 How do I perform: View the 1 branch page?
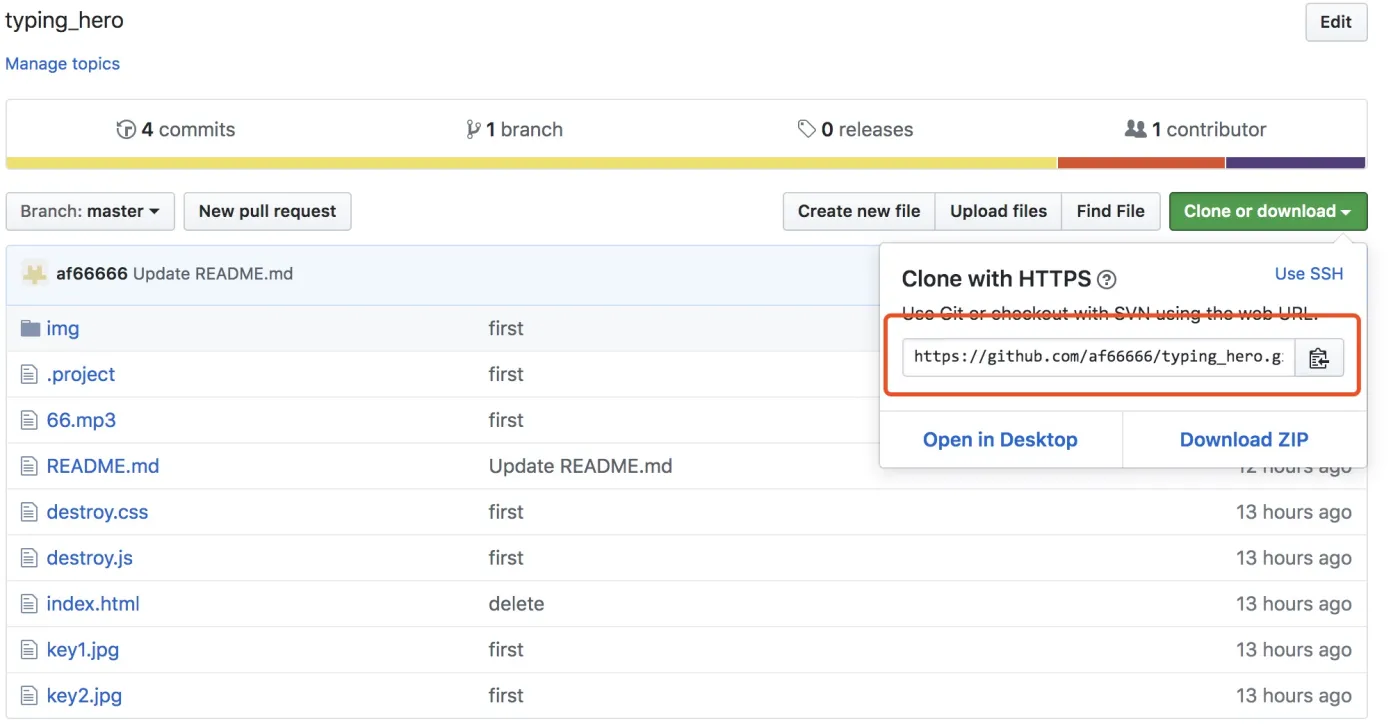pyautogui.click(x=515, y=130)
